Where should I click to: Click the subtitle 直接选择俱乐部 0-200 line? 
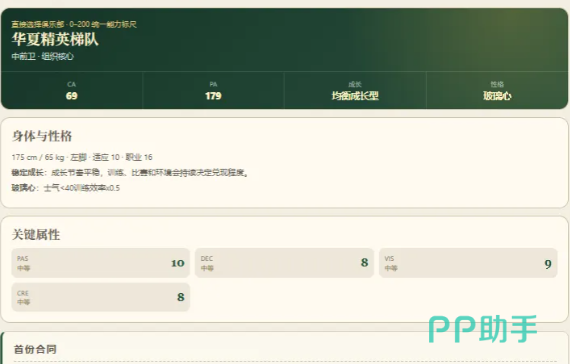pos(74,24)
